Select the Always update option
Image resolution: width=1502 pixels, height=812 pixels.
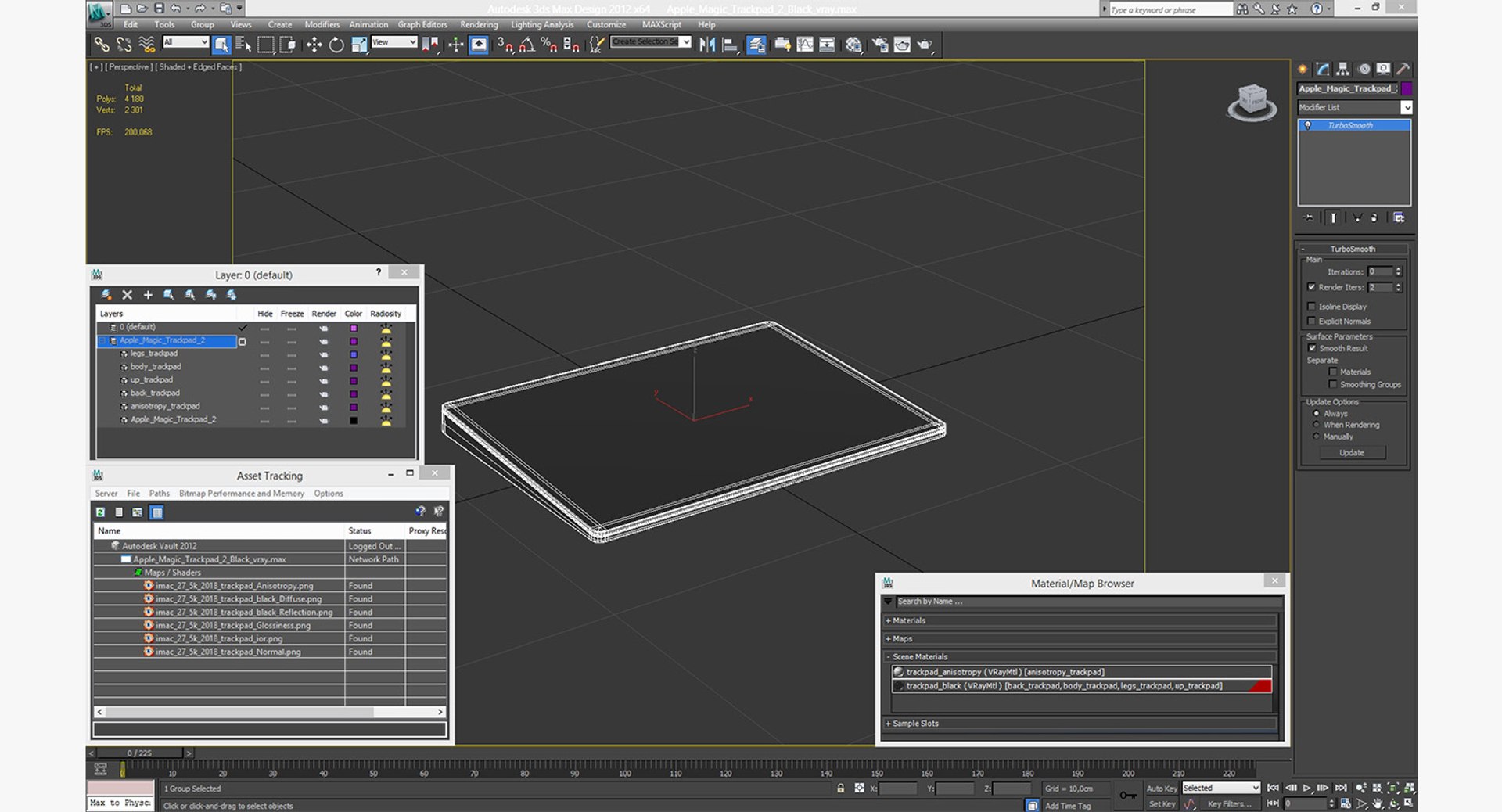(1317, 413)
